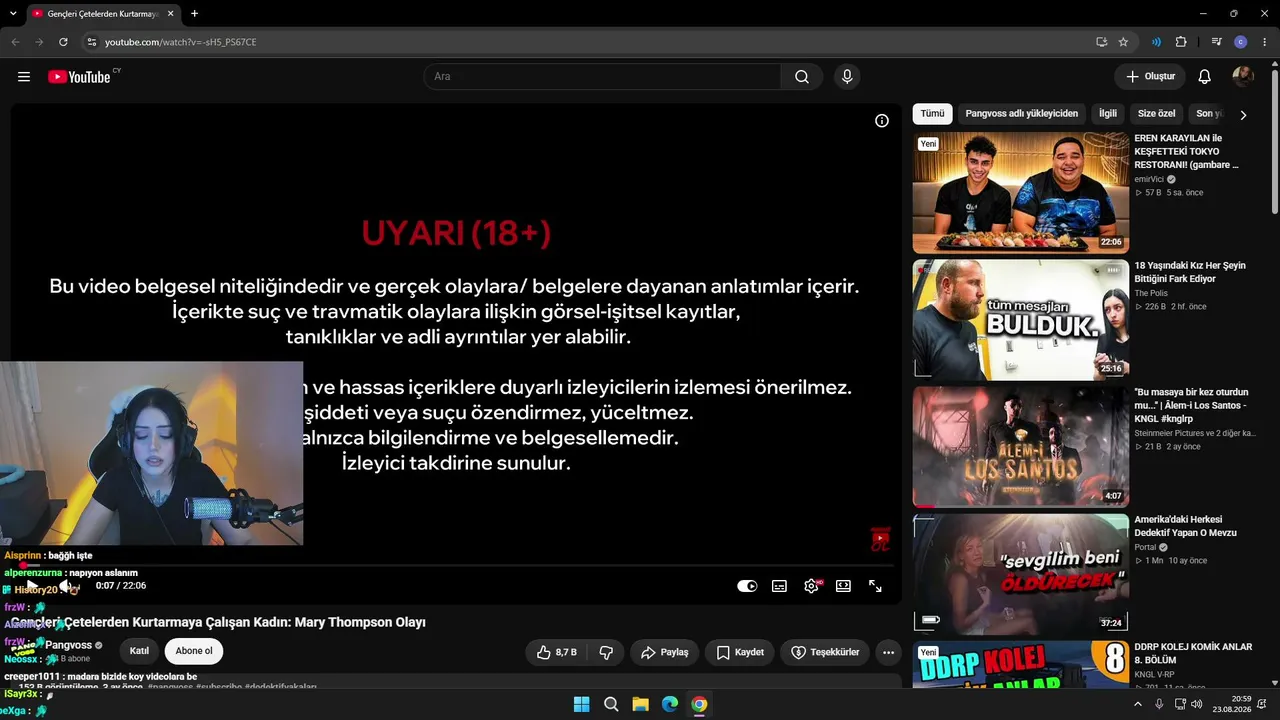Toggle autoplay switch in player
Image resolution: width=1280 pixels, height=720 pixels.
747,586
